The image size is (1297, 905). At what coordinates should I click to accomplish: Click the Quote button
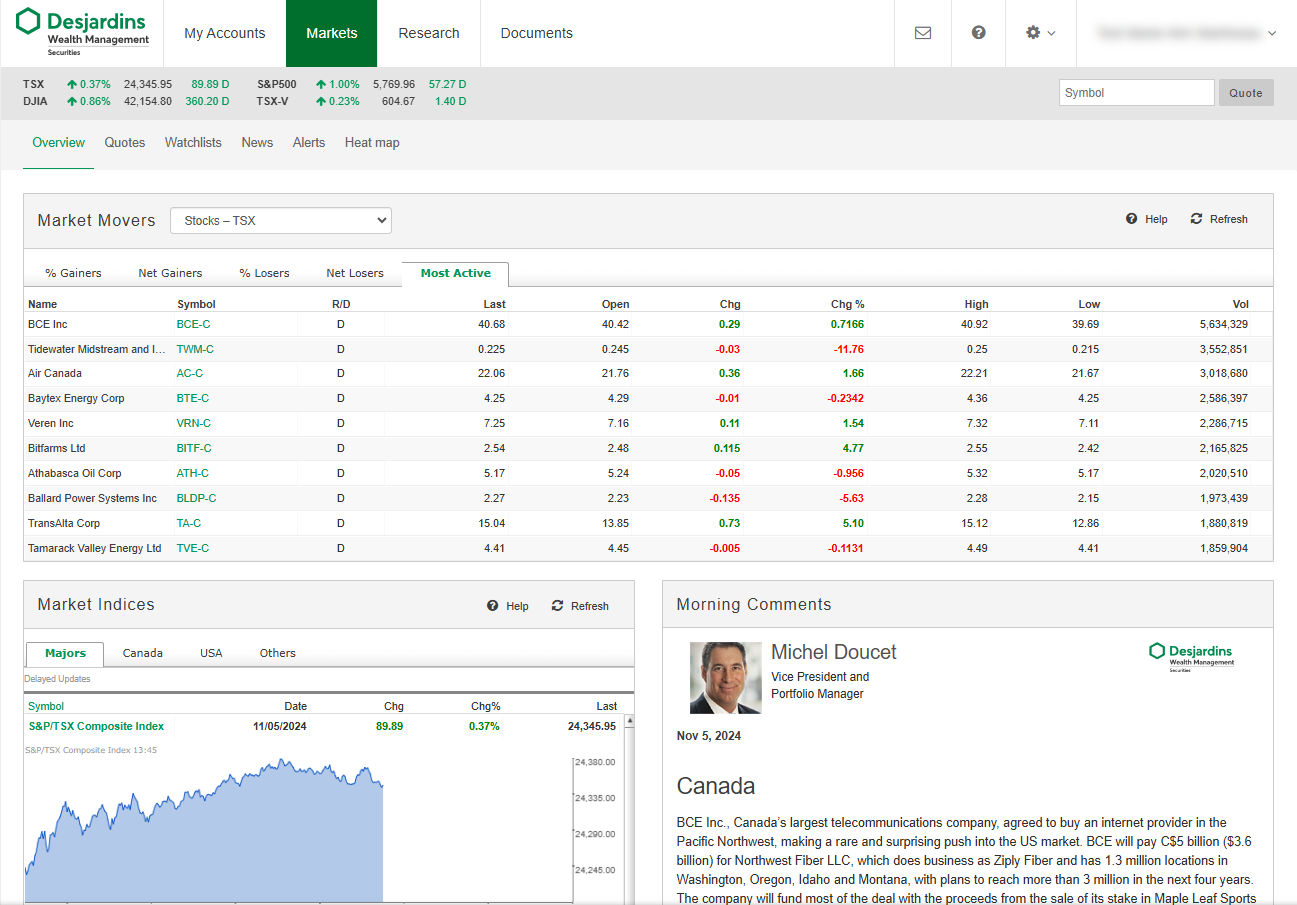click(x=1246, y=93)
